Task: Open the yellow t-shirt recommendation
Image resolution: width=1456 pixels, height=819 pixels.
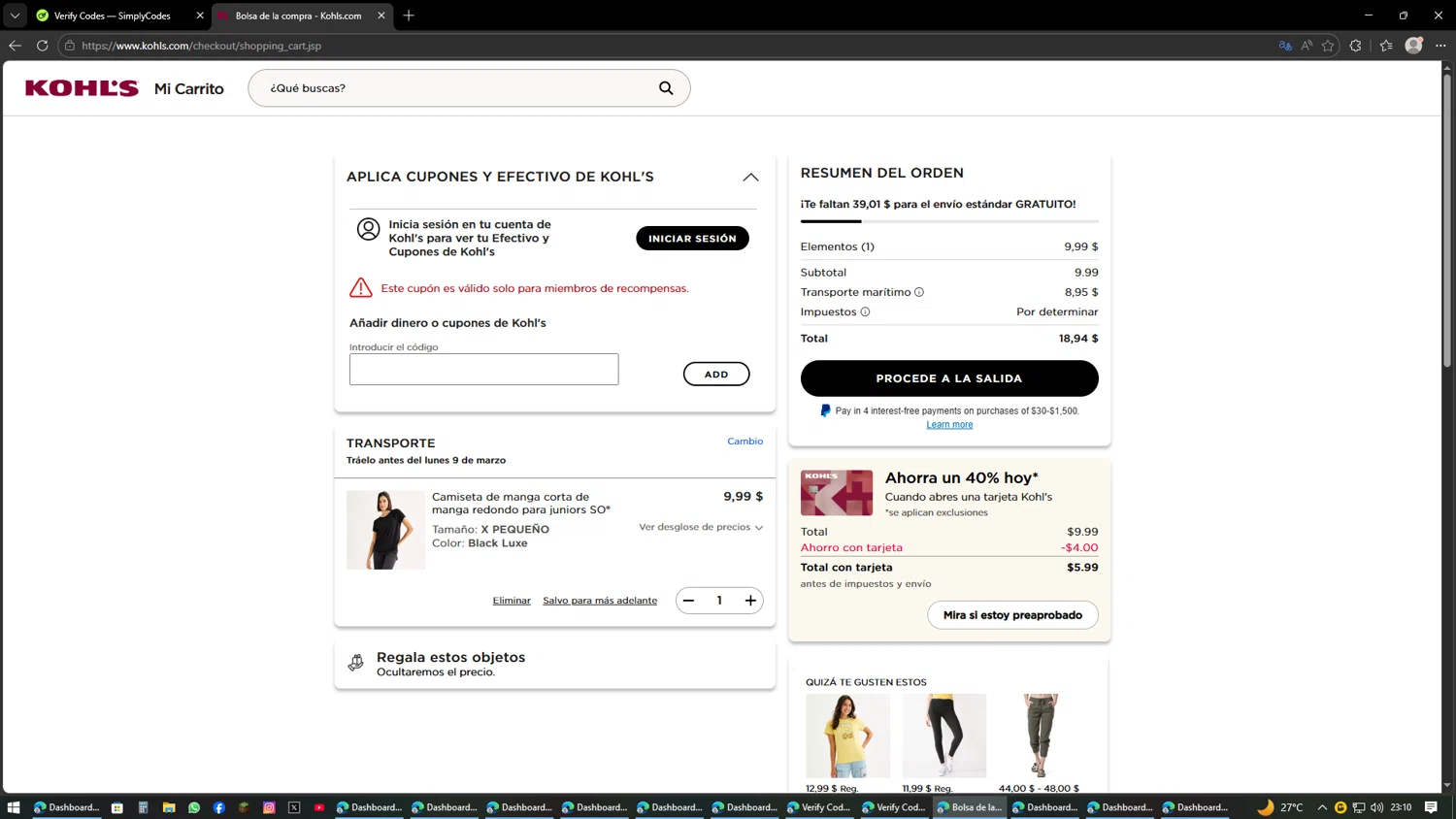Action: tap(847, 736)
